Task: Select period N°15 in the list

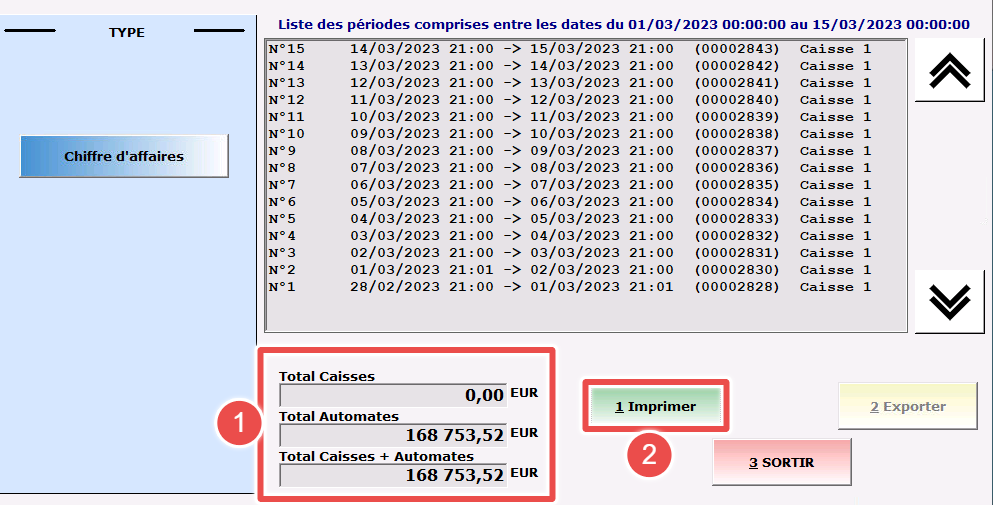Action: pos(570,49)
